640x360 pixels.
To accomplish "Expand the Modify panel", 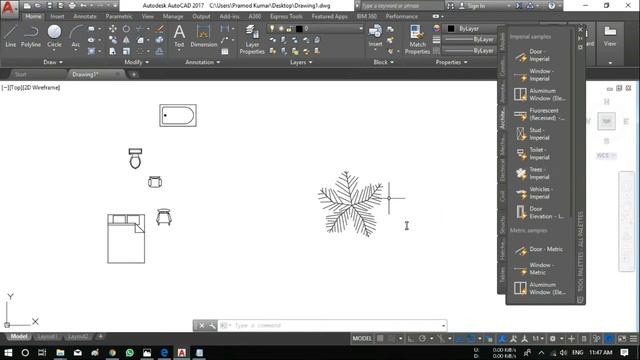I will [x=137, y=62].
